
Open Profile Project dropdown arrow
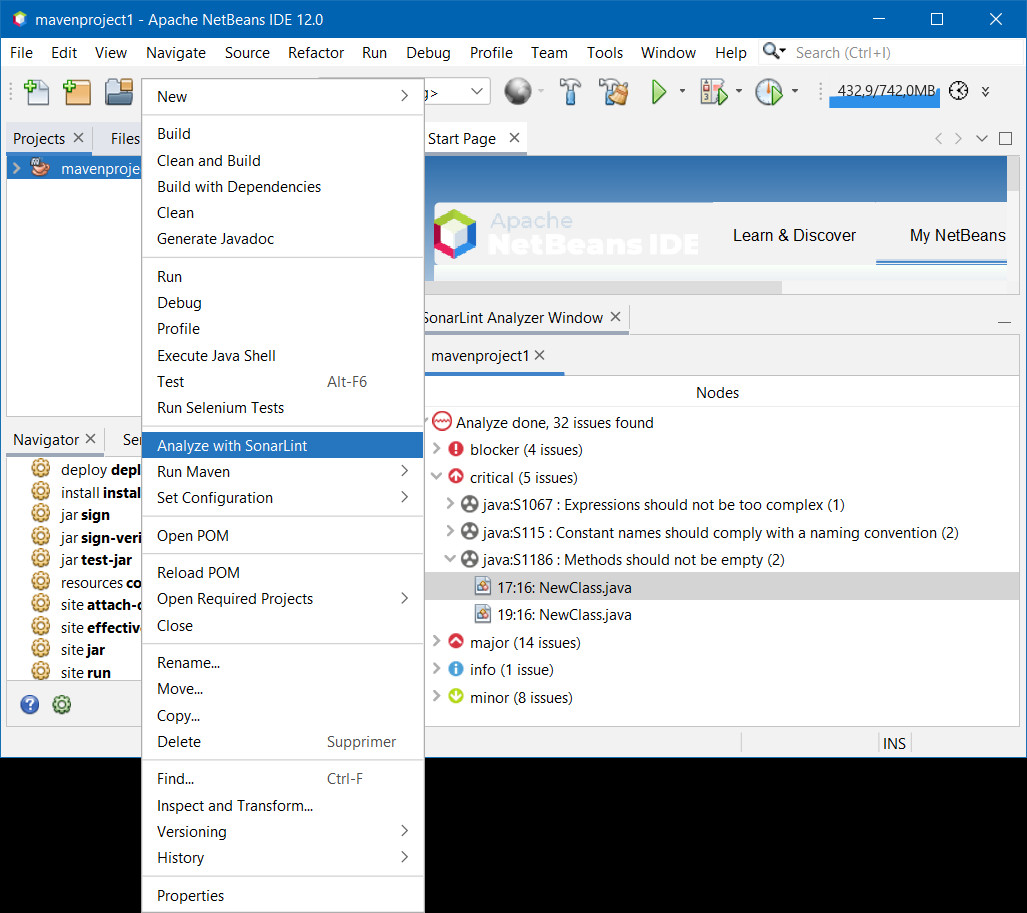coord(794,91)
